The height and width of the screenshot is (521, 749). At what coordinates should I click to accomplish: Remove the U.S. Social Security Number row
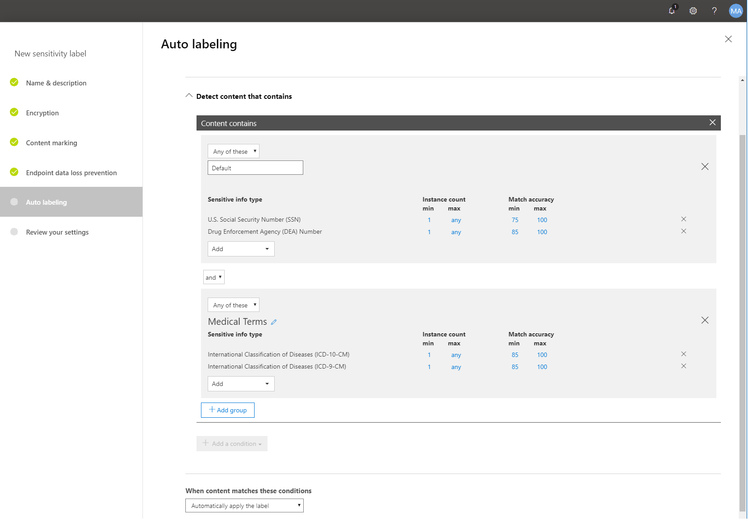click(x=684, y=219)
